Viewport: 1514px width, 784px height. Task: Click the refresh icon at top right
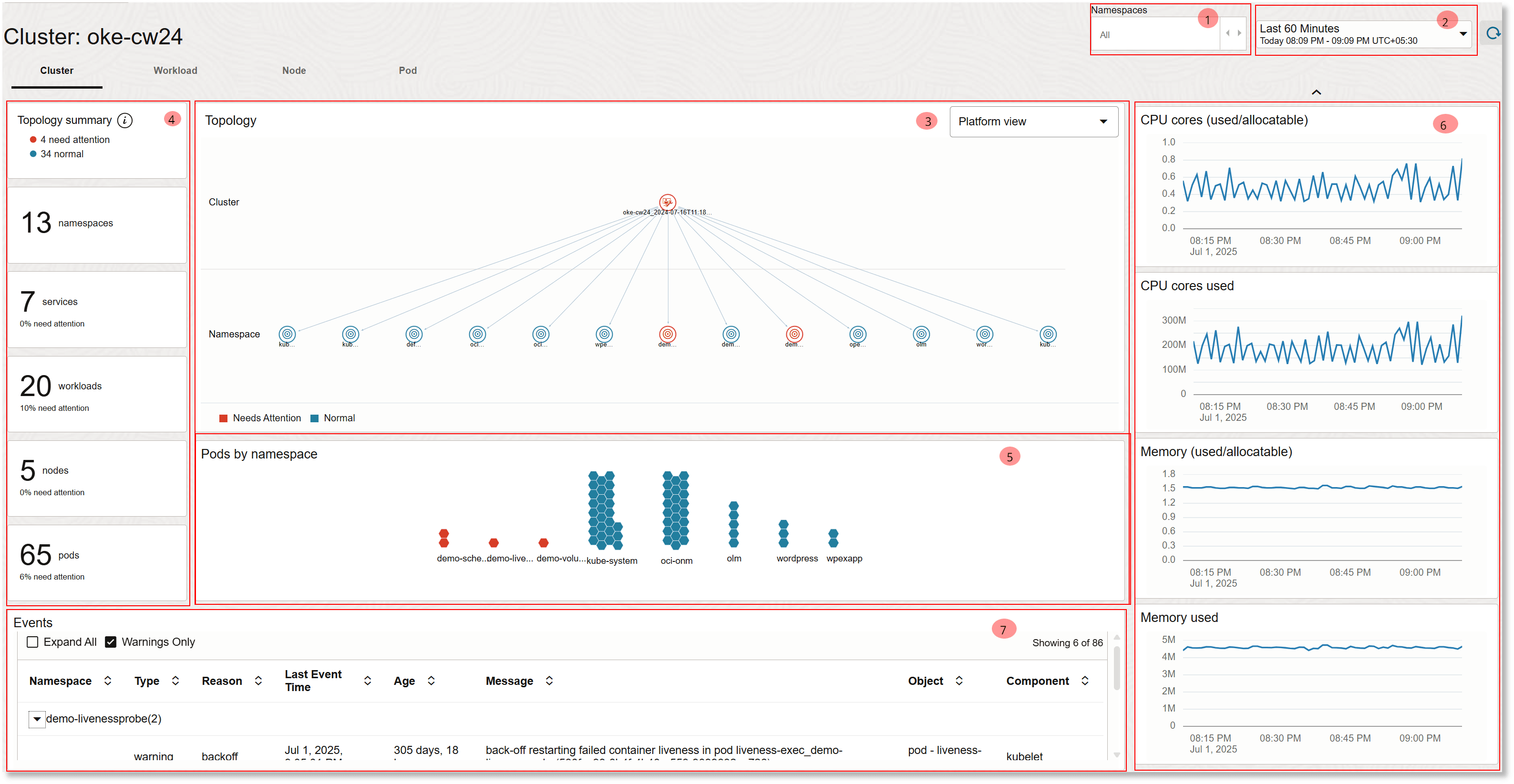1493,33
